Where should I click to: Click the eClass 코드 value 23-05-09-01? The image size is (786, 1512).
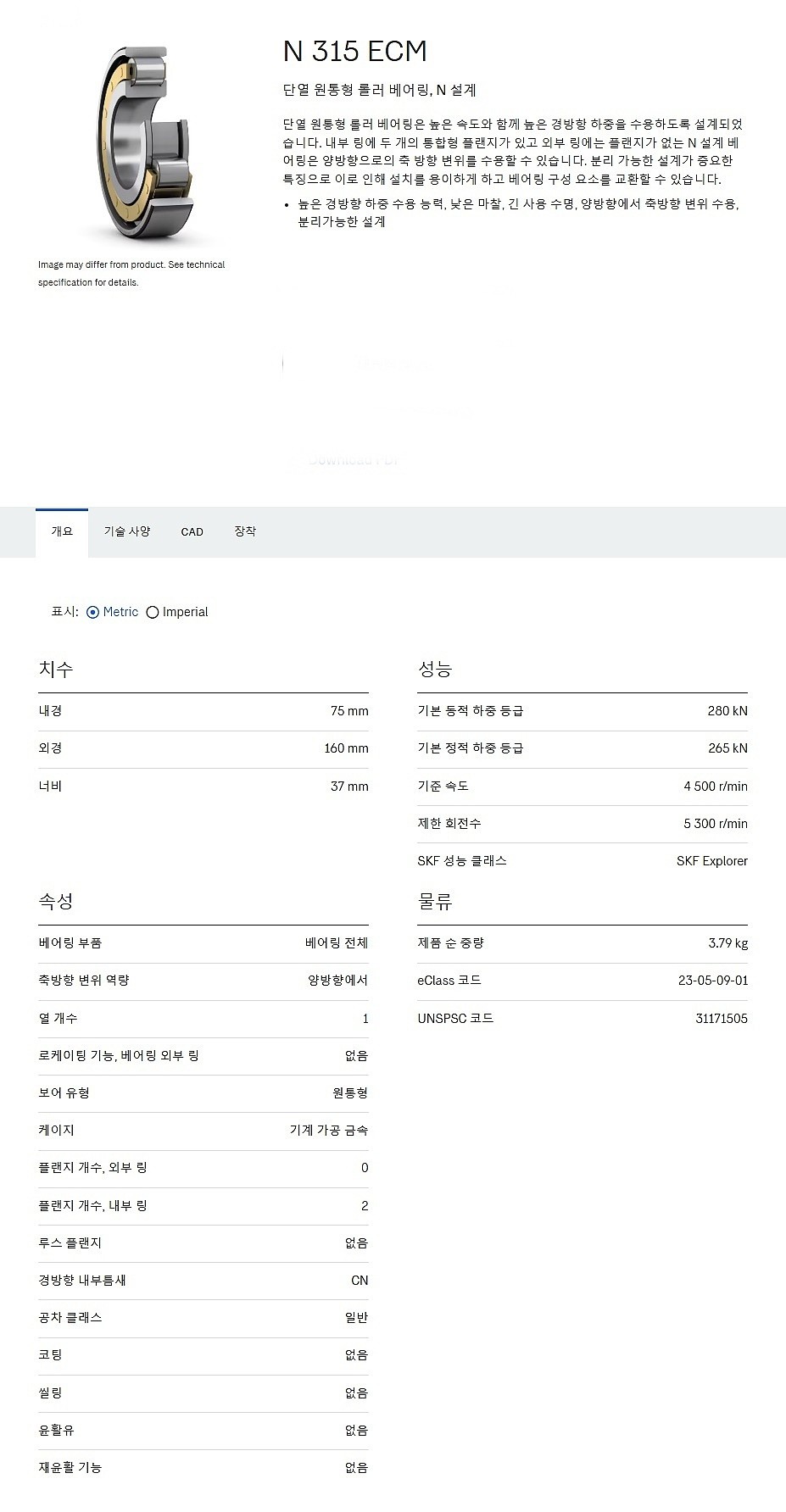pos(713,981)
